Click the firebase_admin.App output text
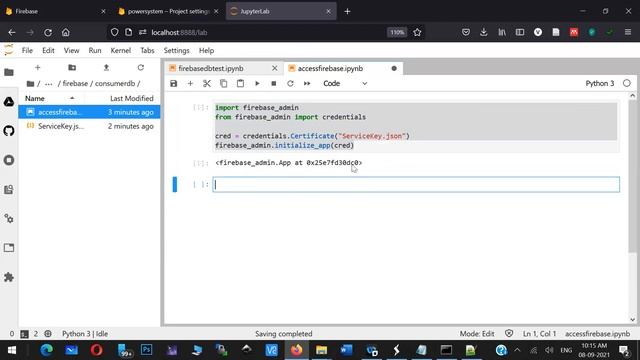This screenshot has width=640, height=360. [288, 162]
